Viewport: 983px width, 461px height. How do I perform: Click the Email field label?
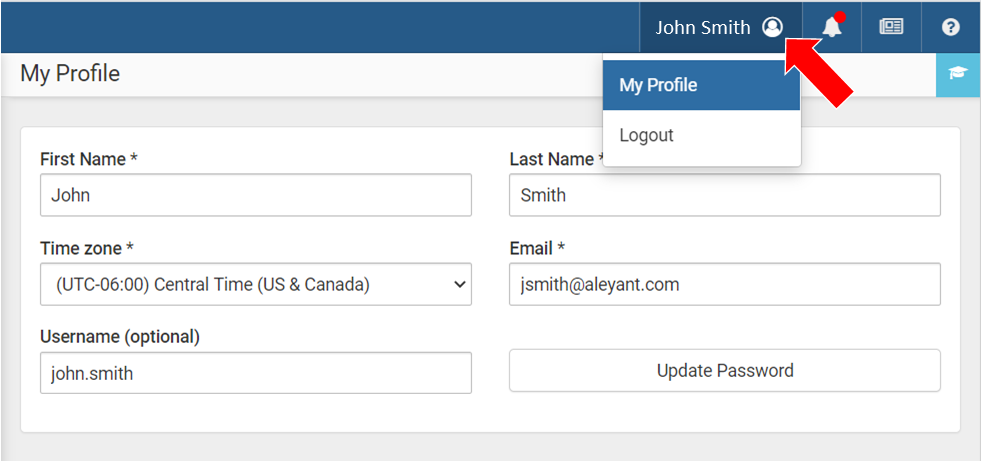click(537, 248)
